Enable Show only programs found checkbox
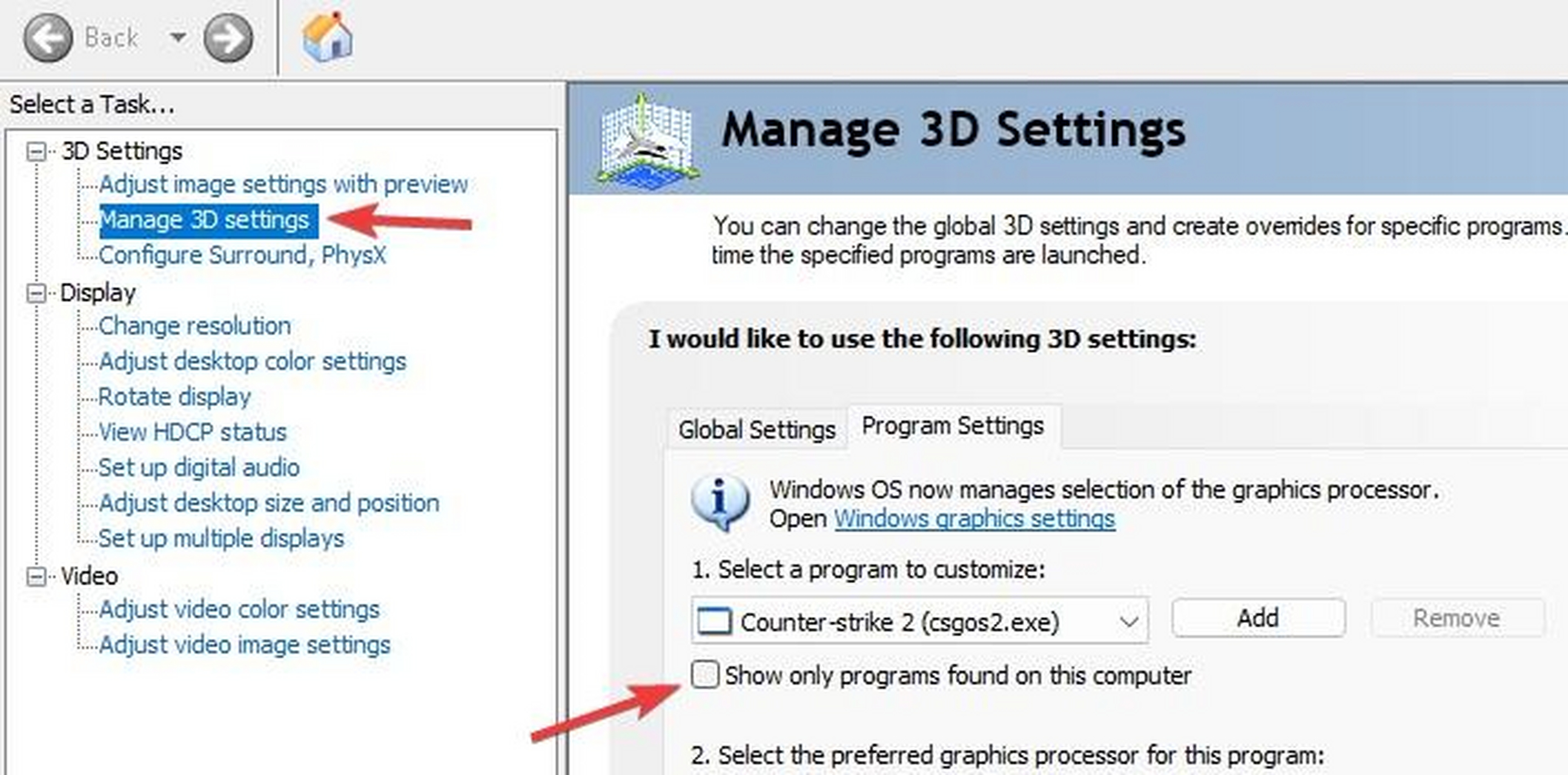 pos(705,674)
